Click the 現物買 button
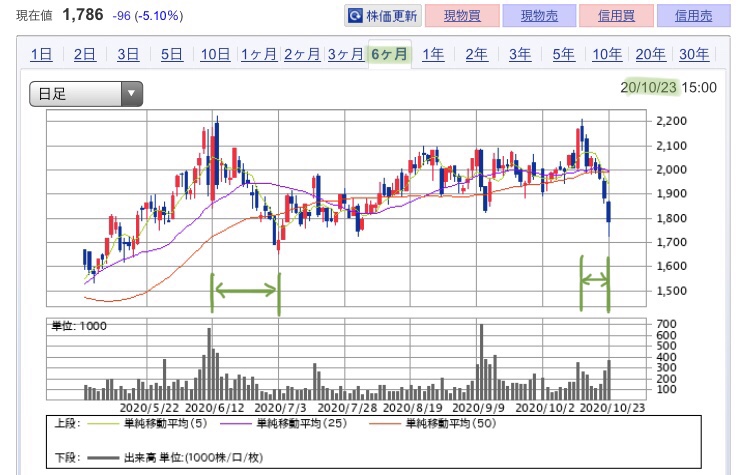The image size is (738, 475). pyautogui.click(x=462, y=16)
